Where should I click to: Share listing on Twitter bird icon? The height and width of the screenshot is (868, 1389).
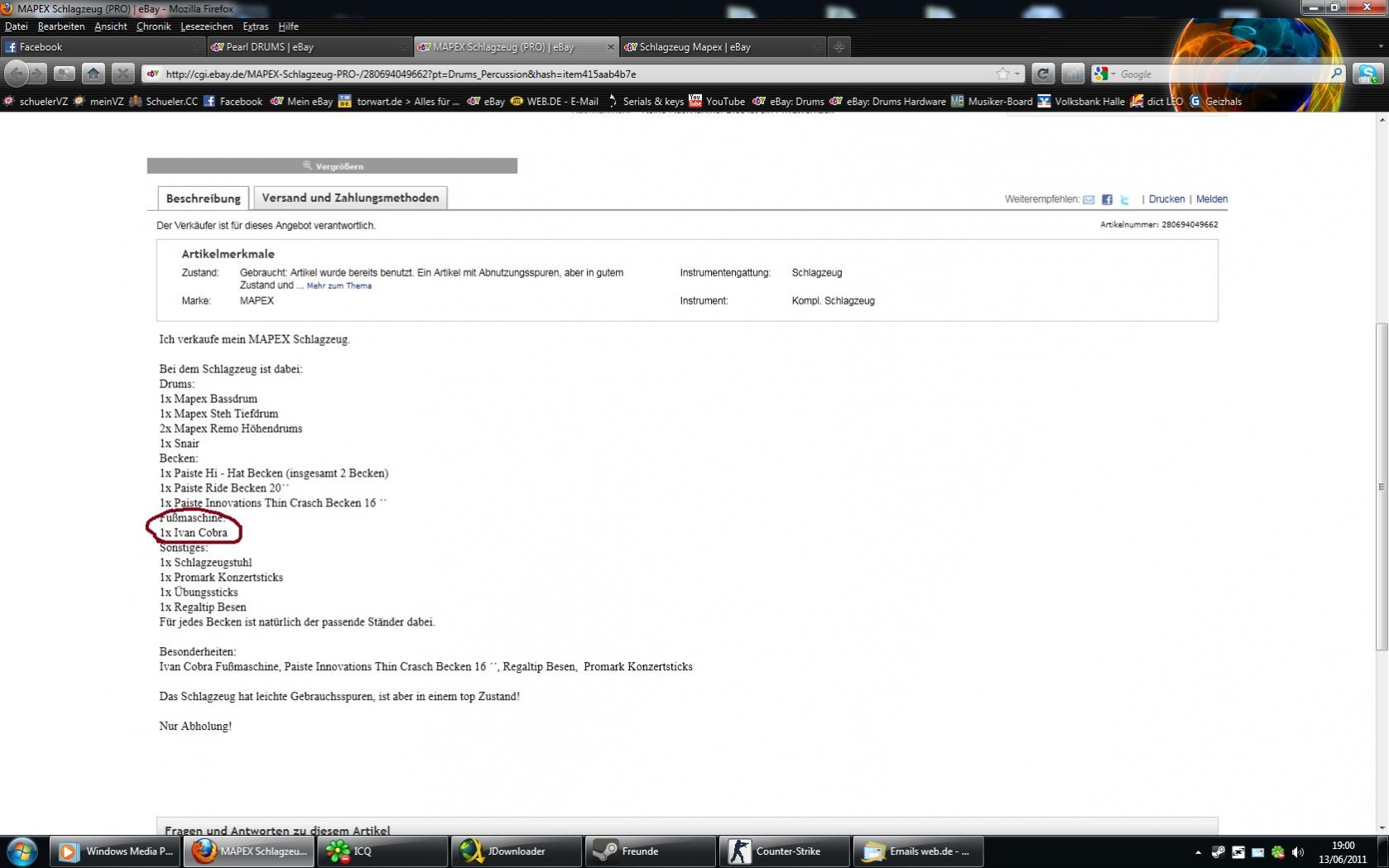click(1125, 199)
